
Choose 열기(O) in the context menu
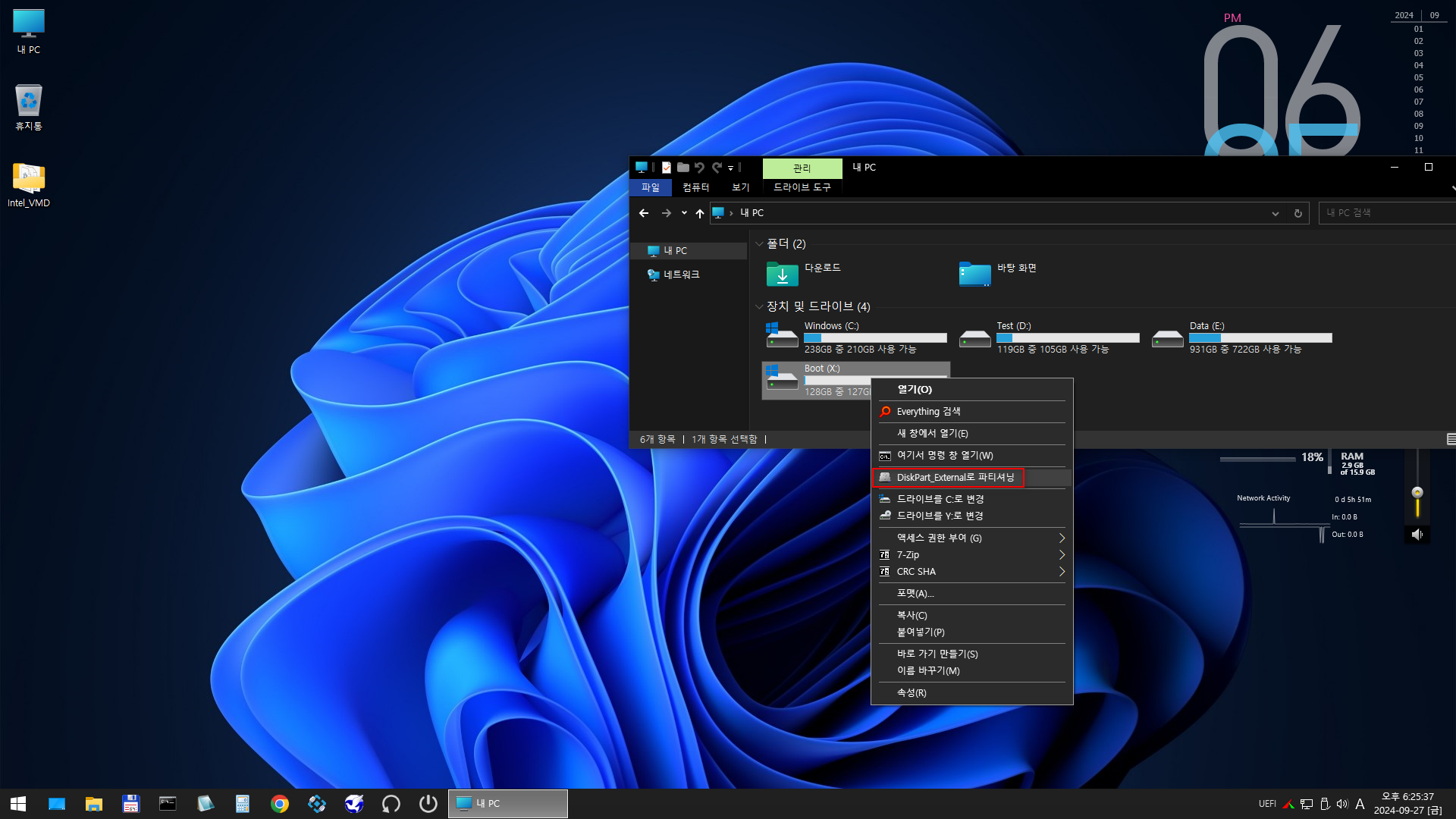pyautogui.click(x=971, y=390)
